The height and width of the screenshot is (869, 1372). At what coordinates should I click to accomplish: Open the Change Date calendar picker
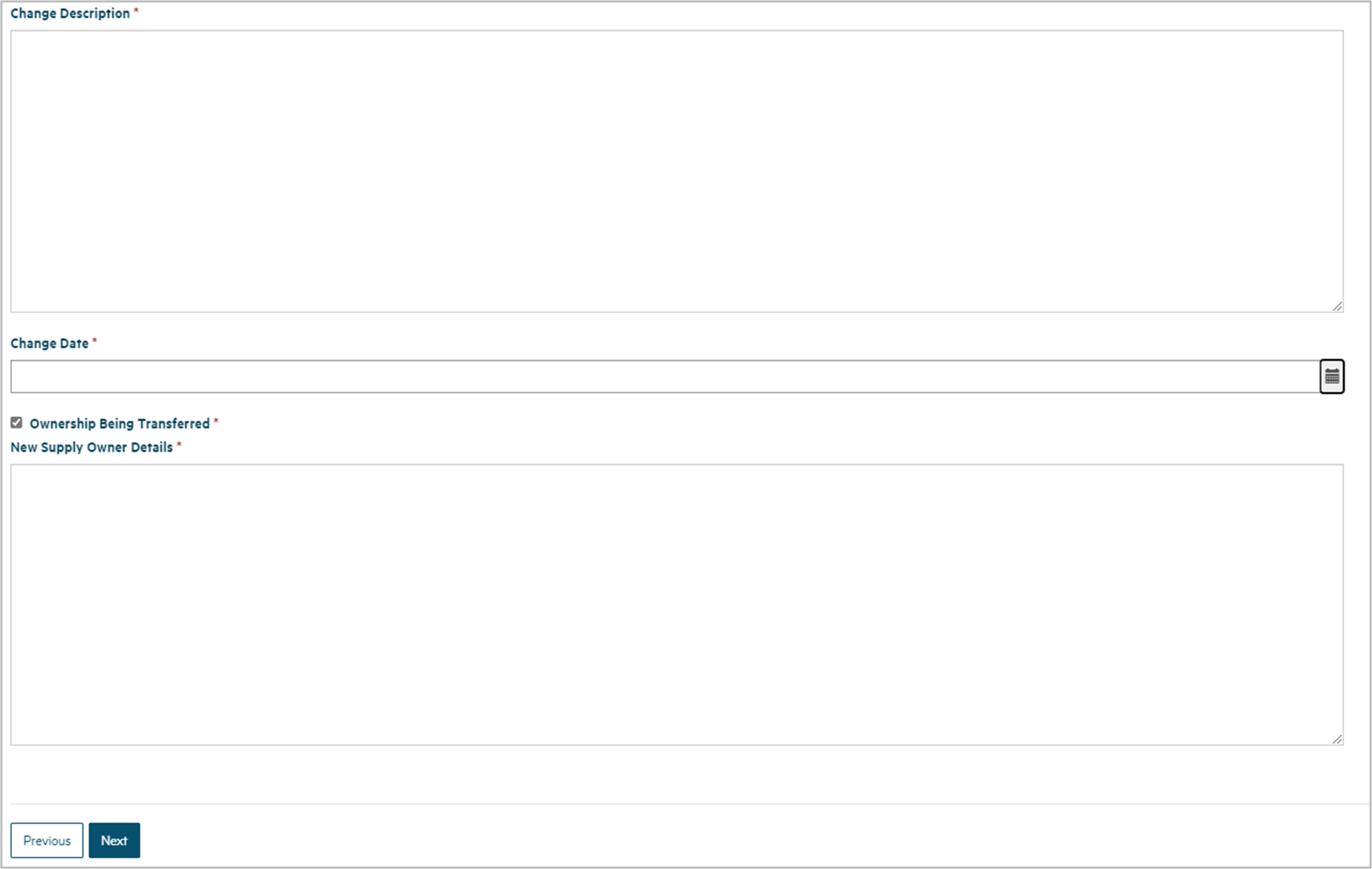tap(1331, 376)
